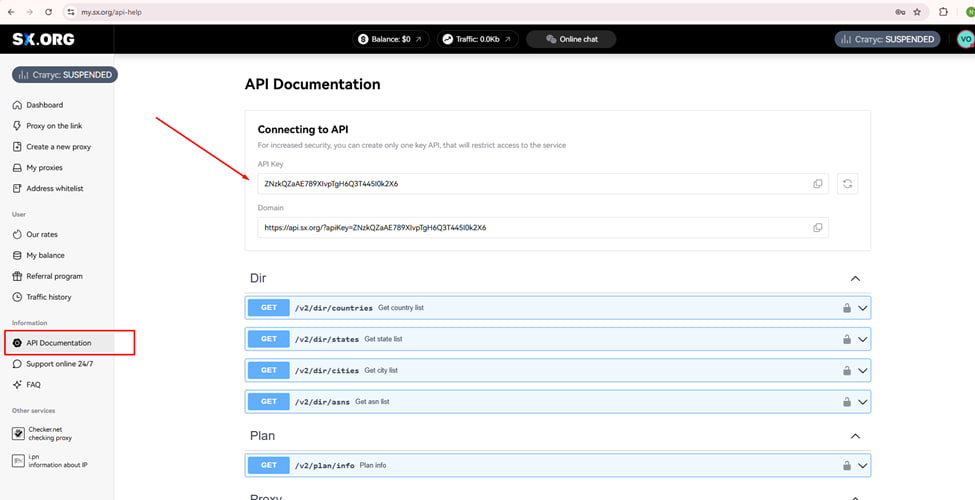Expand the /v2/dir/cities endpoint chevron
This screenshot has width=975, height=500.
pos(862,371)
